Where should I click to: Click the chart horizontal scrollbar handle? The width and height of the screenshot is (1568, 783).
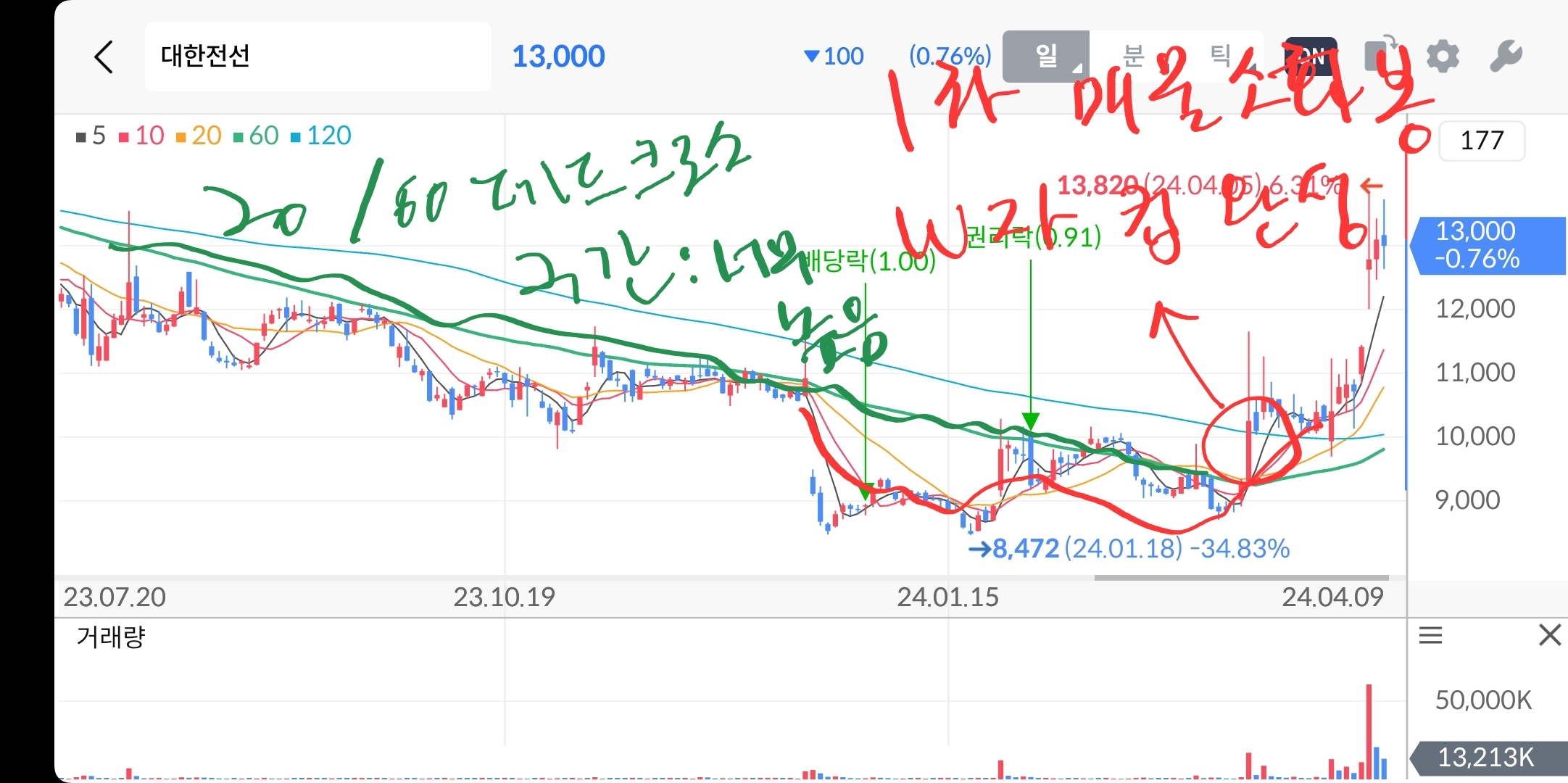(1240, 578)
